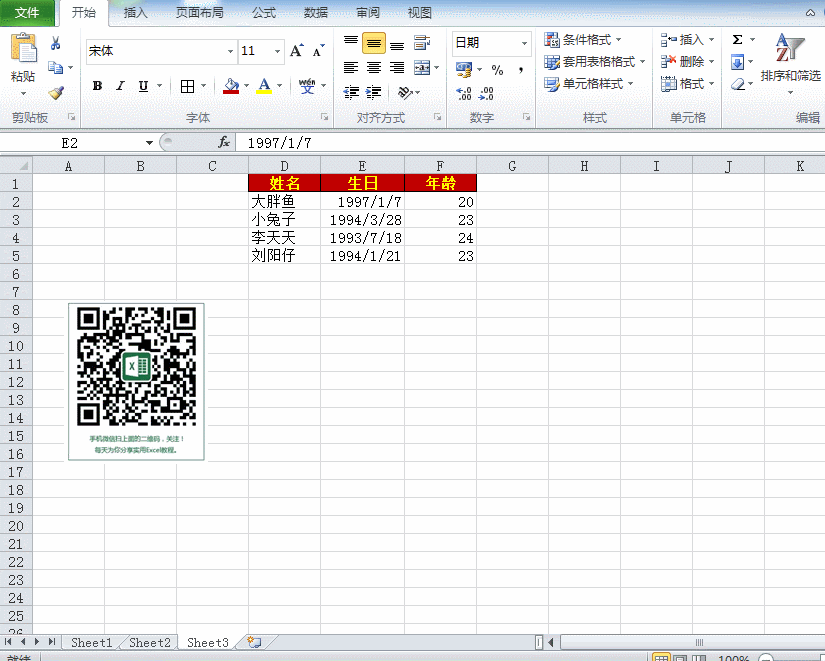Click Decrease Decimal button
The image size is (825, 661).
click(486, 93)
